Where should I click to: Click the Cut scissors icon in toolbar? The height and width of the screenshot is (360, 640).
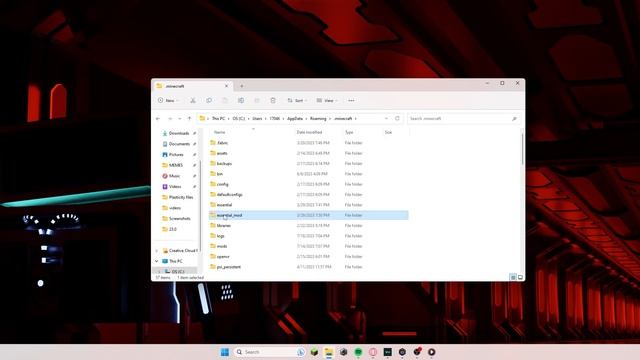click(x=193, y=100)
